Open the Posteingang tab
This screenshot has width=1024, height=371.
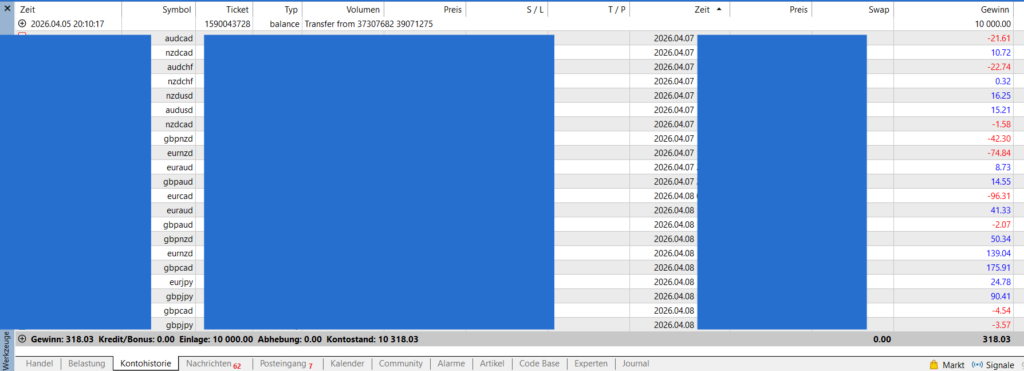287,364
